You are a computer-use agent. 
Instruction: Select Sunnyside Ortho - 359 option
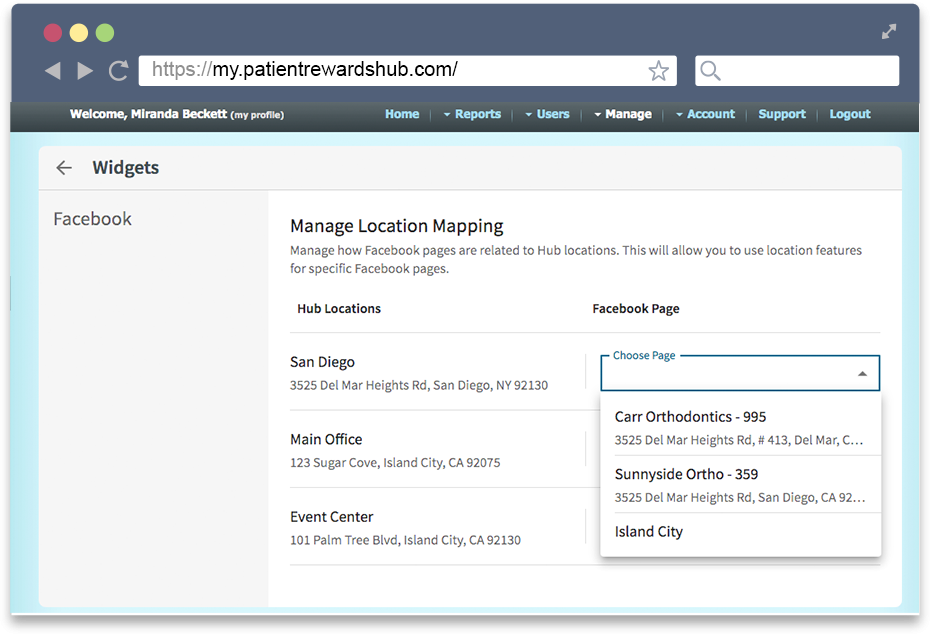point(741,485)
